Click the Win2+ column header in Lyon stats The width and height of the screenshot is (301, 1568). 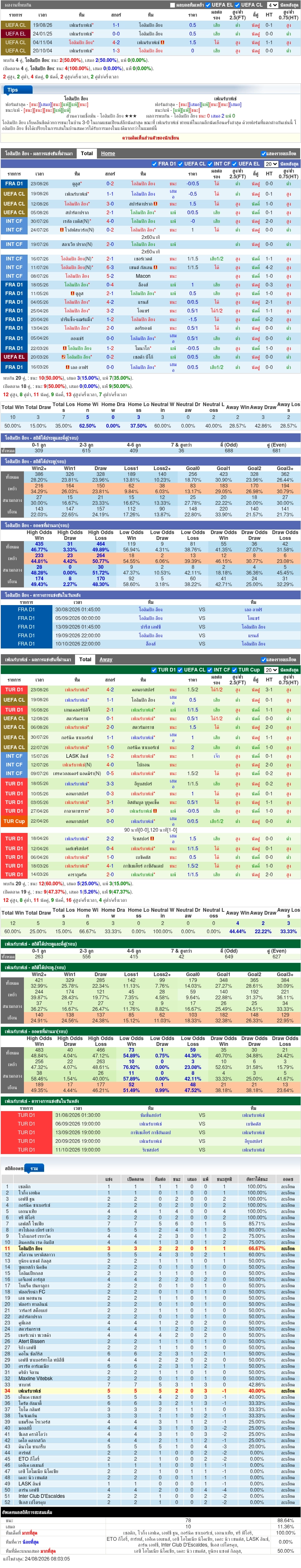39,469
